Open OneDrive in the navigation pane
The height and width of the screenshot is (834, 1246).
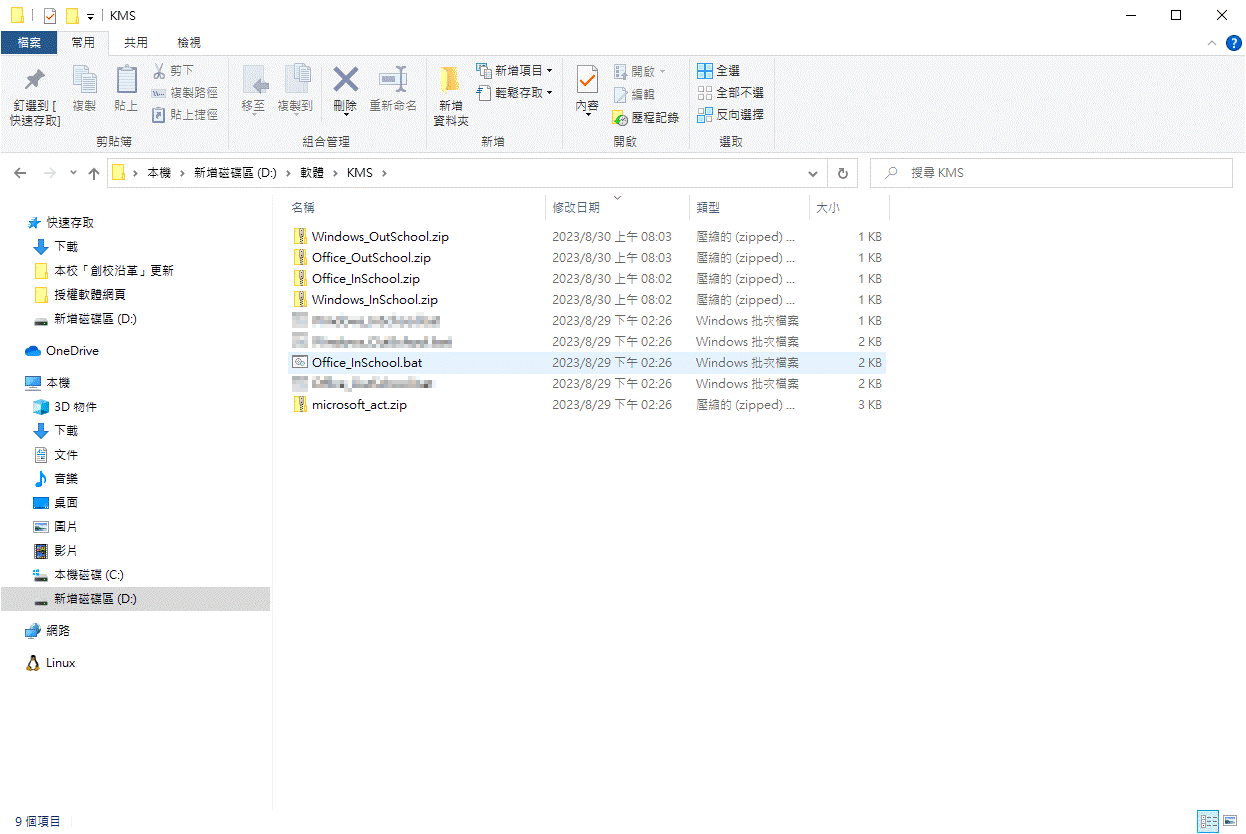coord(72,351)
